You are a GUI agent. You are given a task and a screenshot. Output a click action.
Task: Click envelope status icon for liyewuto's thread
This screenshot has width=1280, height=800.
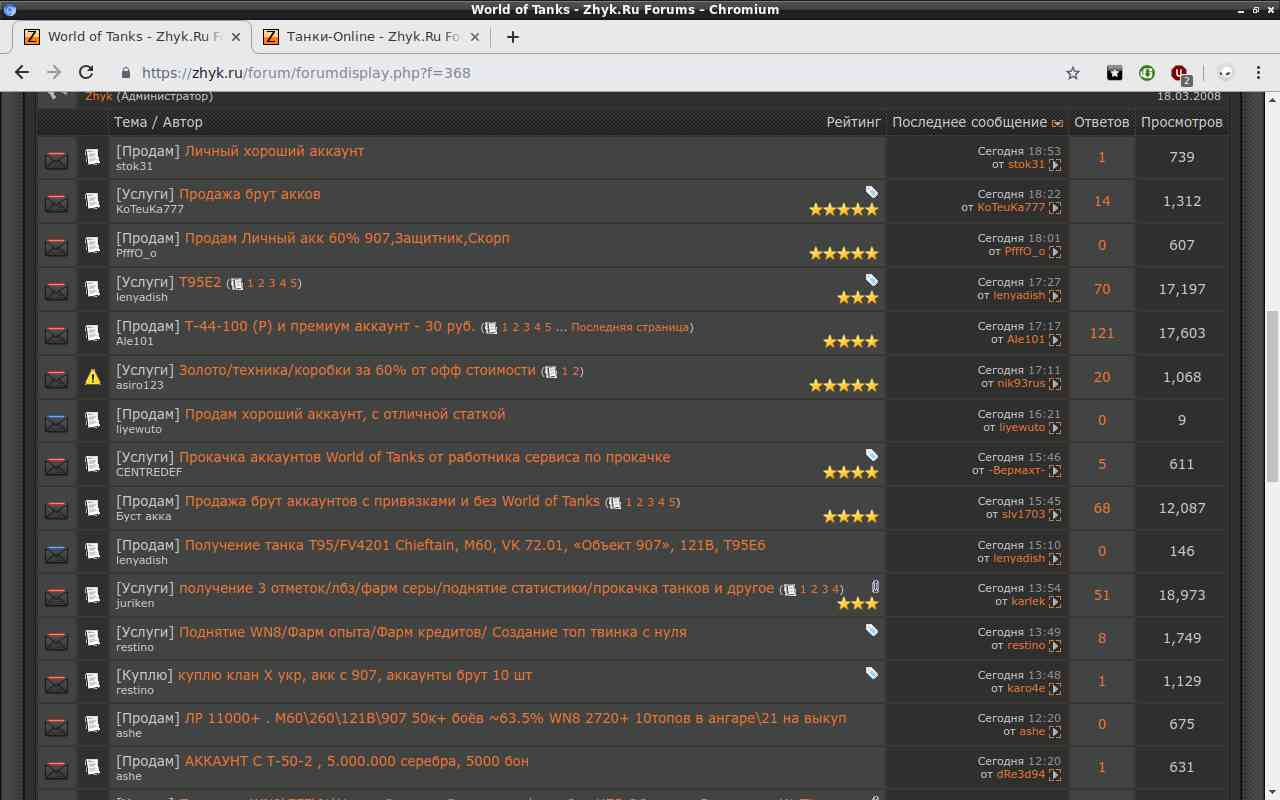coord(57,421)
